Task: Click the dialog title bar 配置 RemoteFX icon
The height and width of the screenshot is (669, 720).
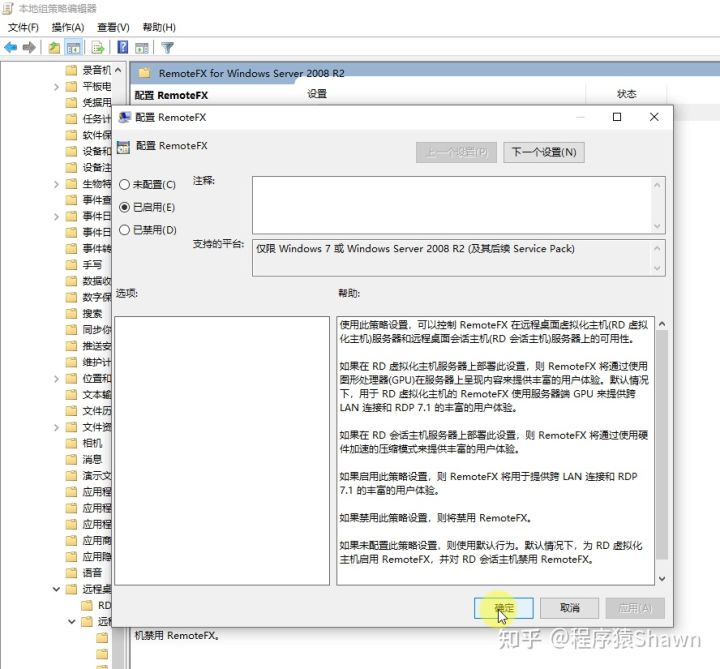Action: point(124,117)
